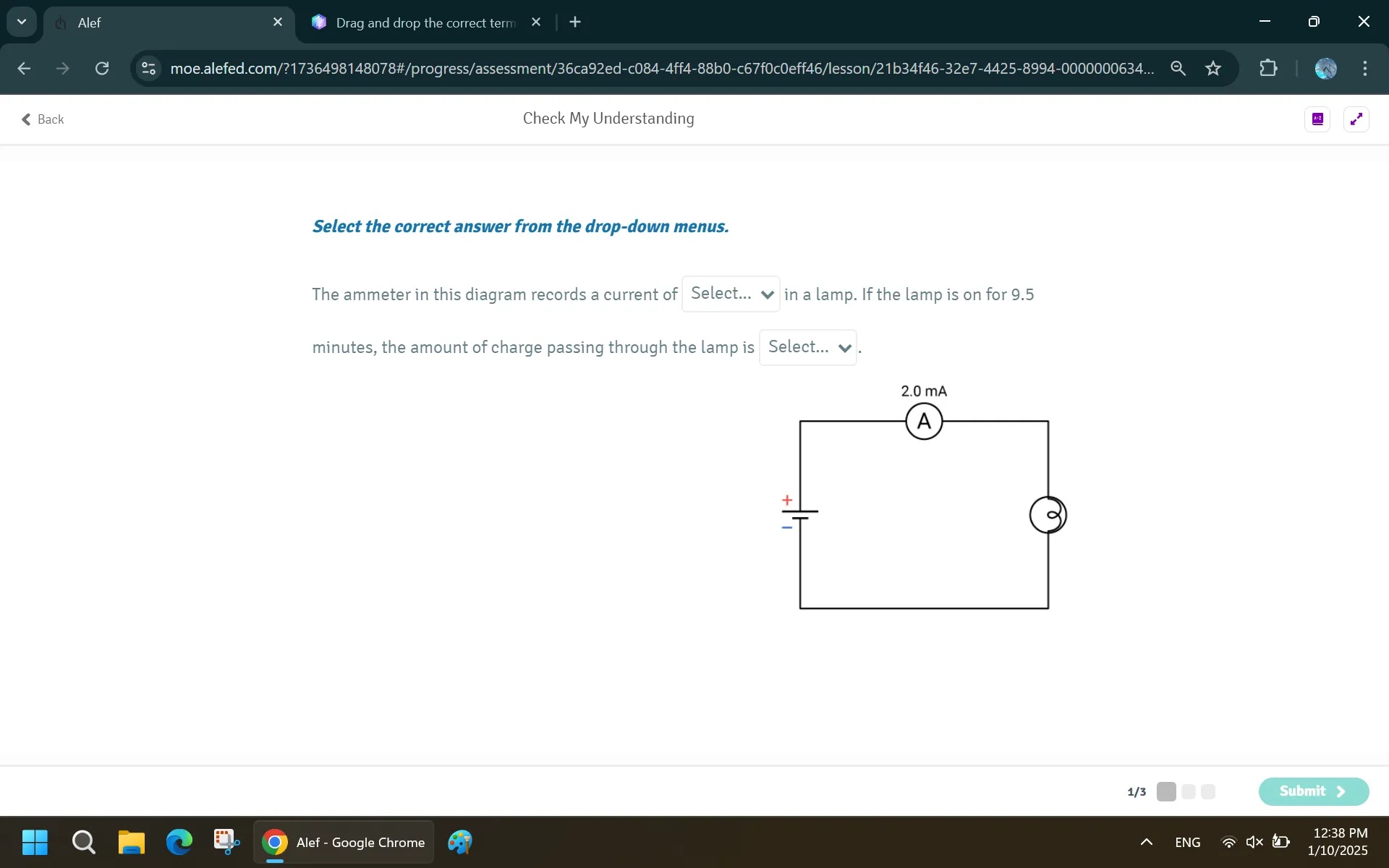1389x868 pixels.
Task: Reload the current page
Action: pyautogui.click(x=102, y=68)
